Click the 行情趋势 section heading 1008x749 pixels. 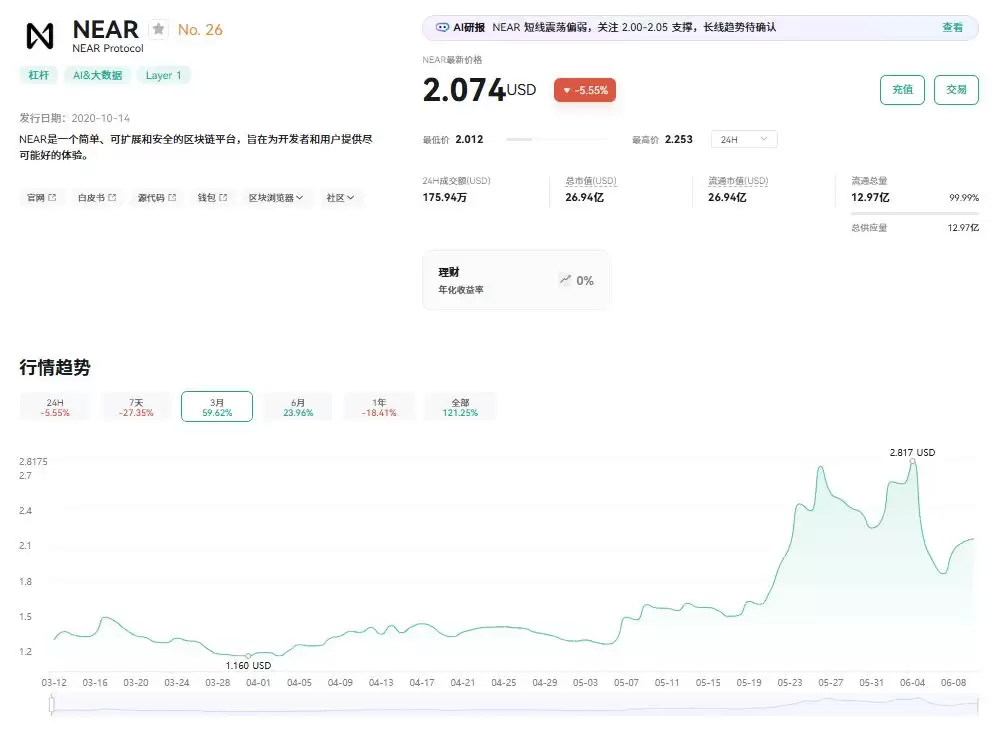point(55,367)
